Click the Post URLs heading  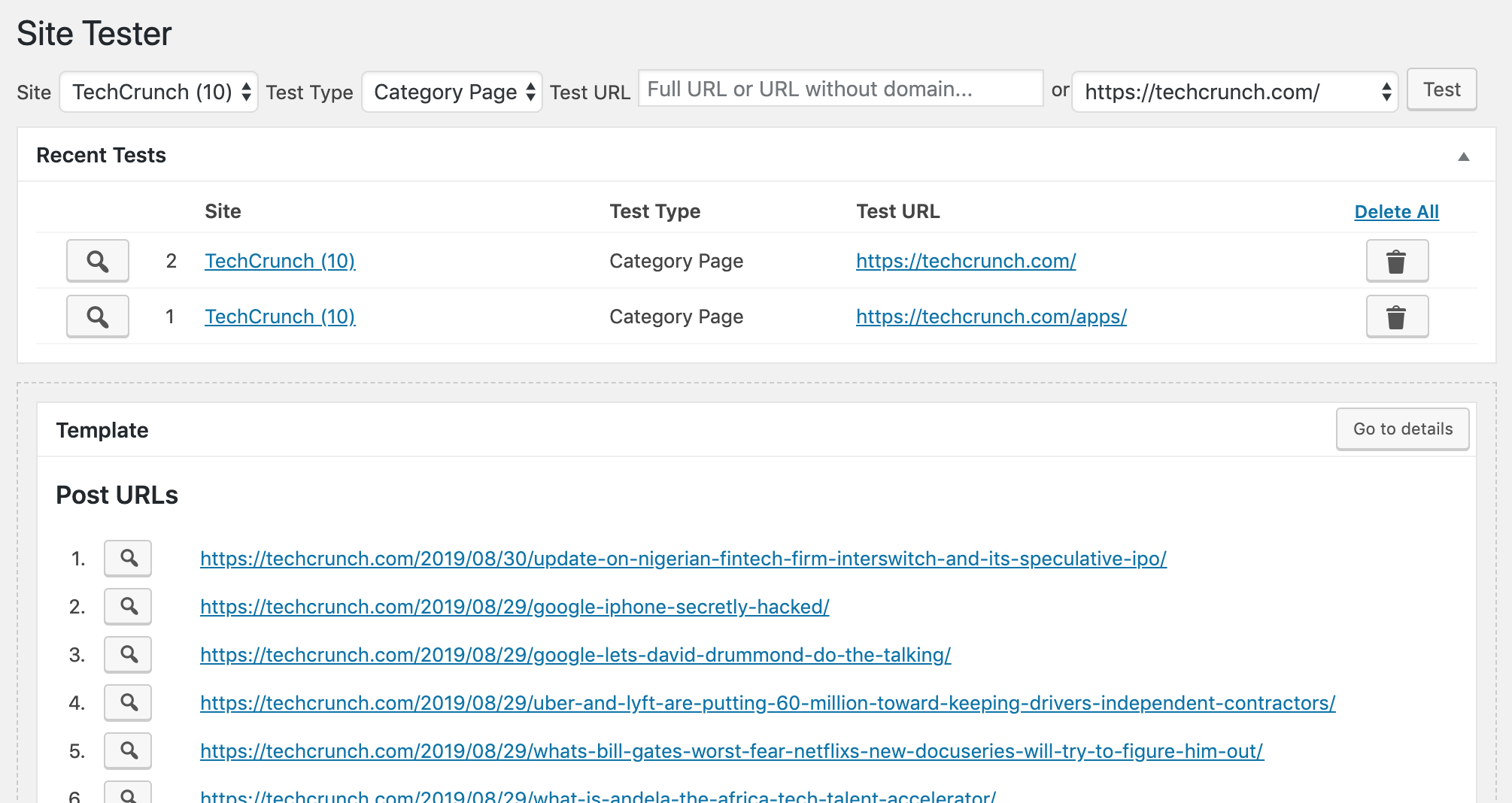(117, 495)
